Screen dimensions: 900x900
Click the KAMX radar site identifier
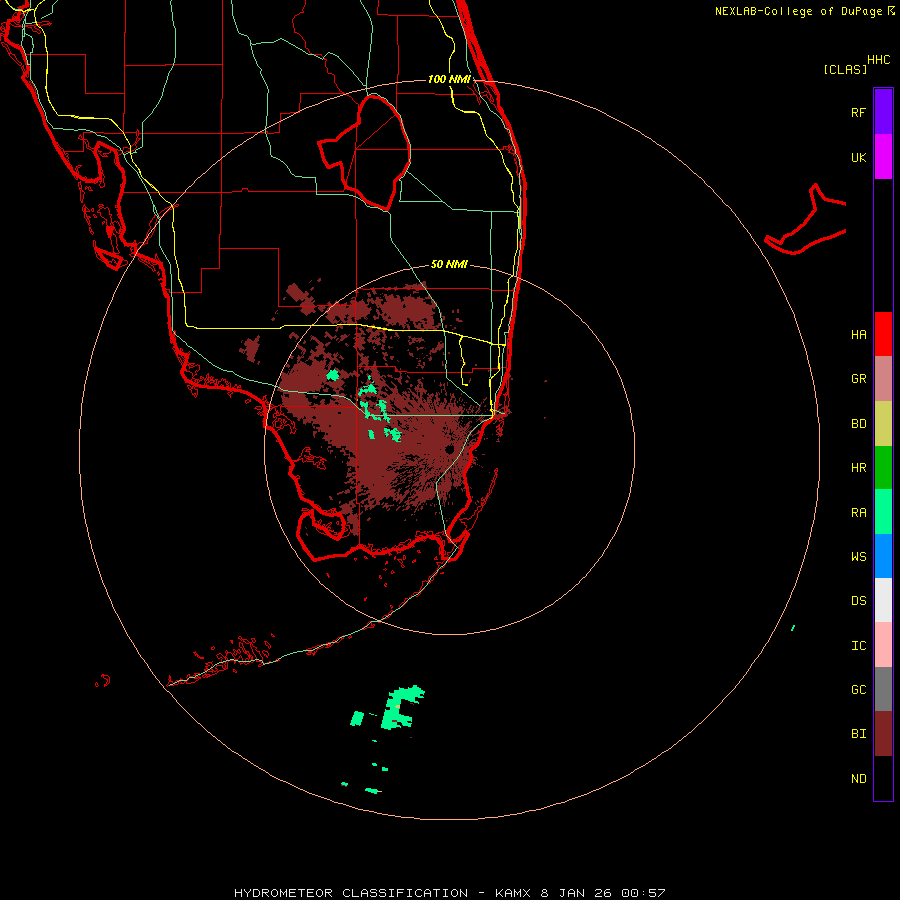[x=513, y=893]
